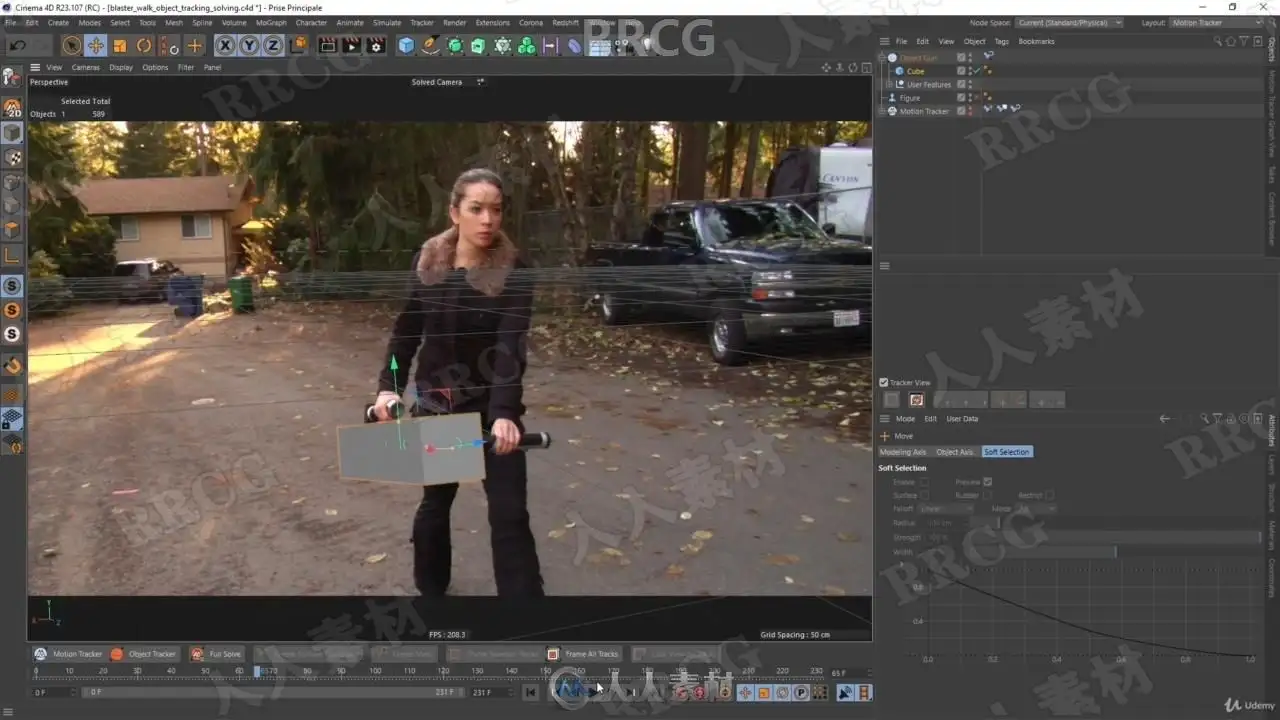Toggle the Z axis lock icon
The width and height of the screenshot is (1280, 720).
273,45
